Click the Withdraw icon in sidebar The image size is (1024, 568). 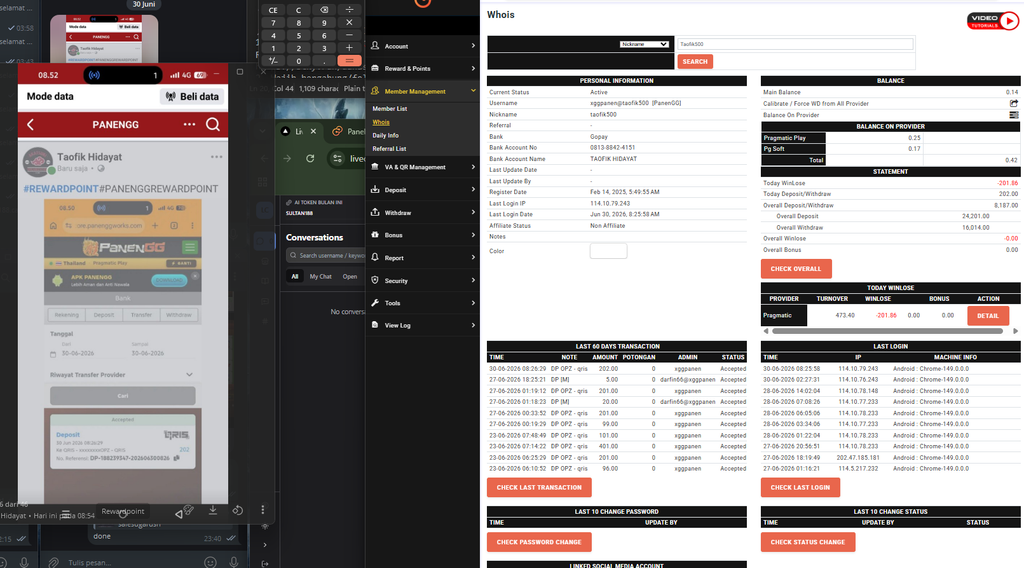point(375,212)
